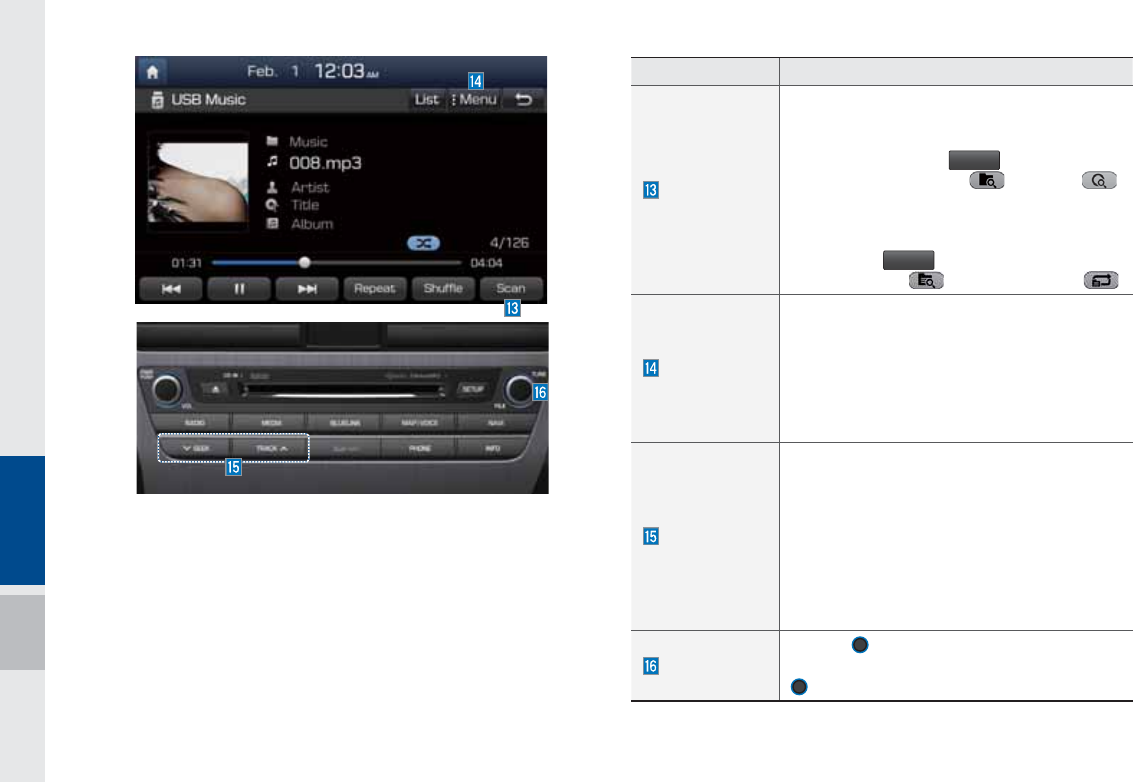This screenshot has height=782, width=1133.
Task: Open the track List
Action: tap(426, 100)
